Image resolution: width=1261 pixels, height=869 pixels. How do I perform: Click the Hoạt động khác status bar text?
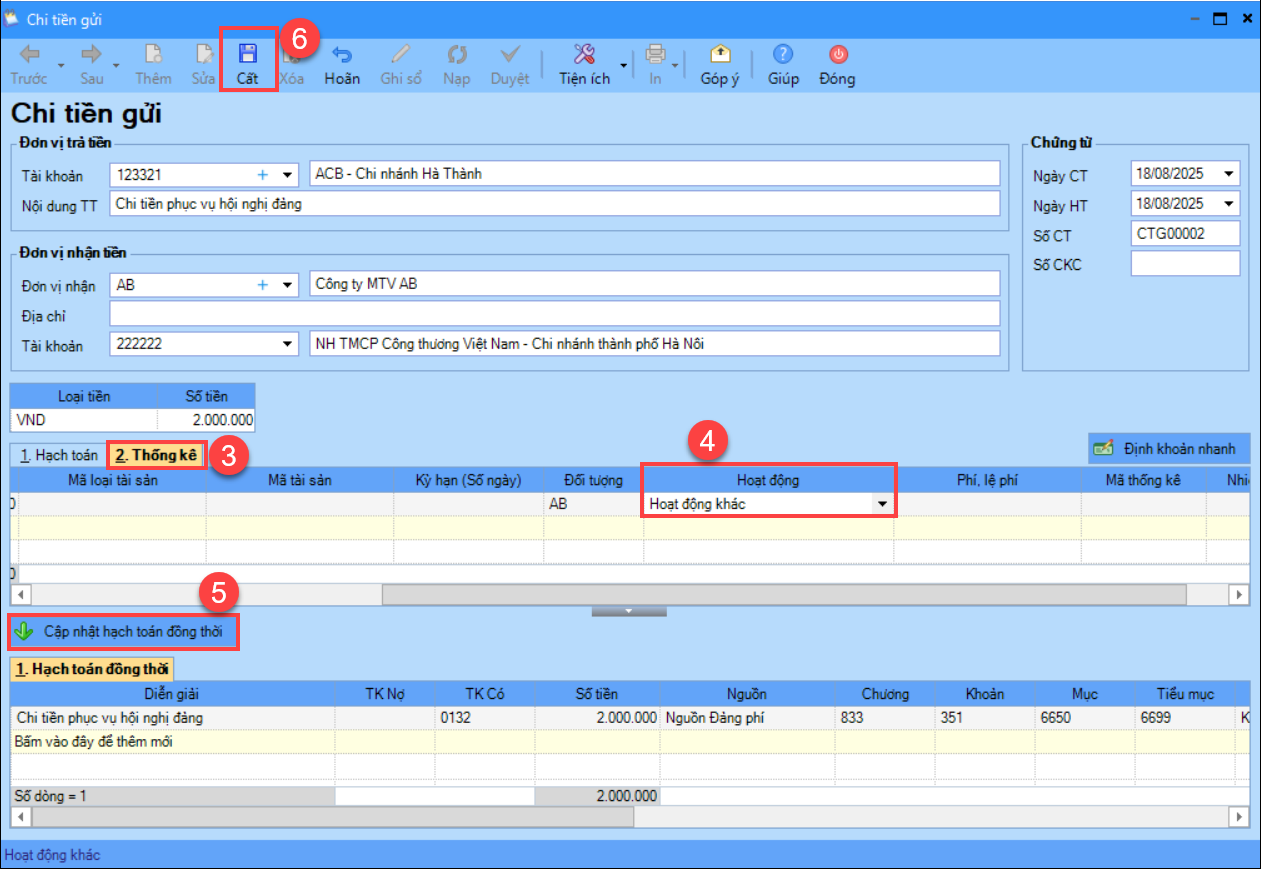pyautogui.click(x=53, y=855)
